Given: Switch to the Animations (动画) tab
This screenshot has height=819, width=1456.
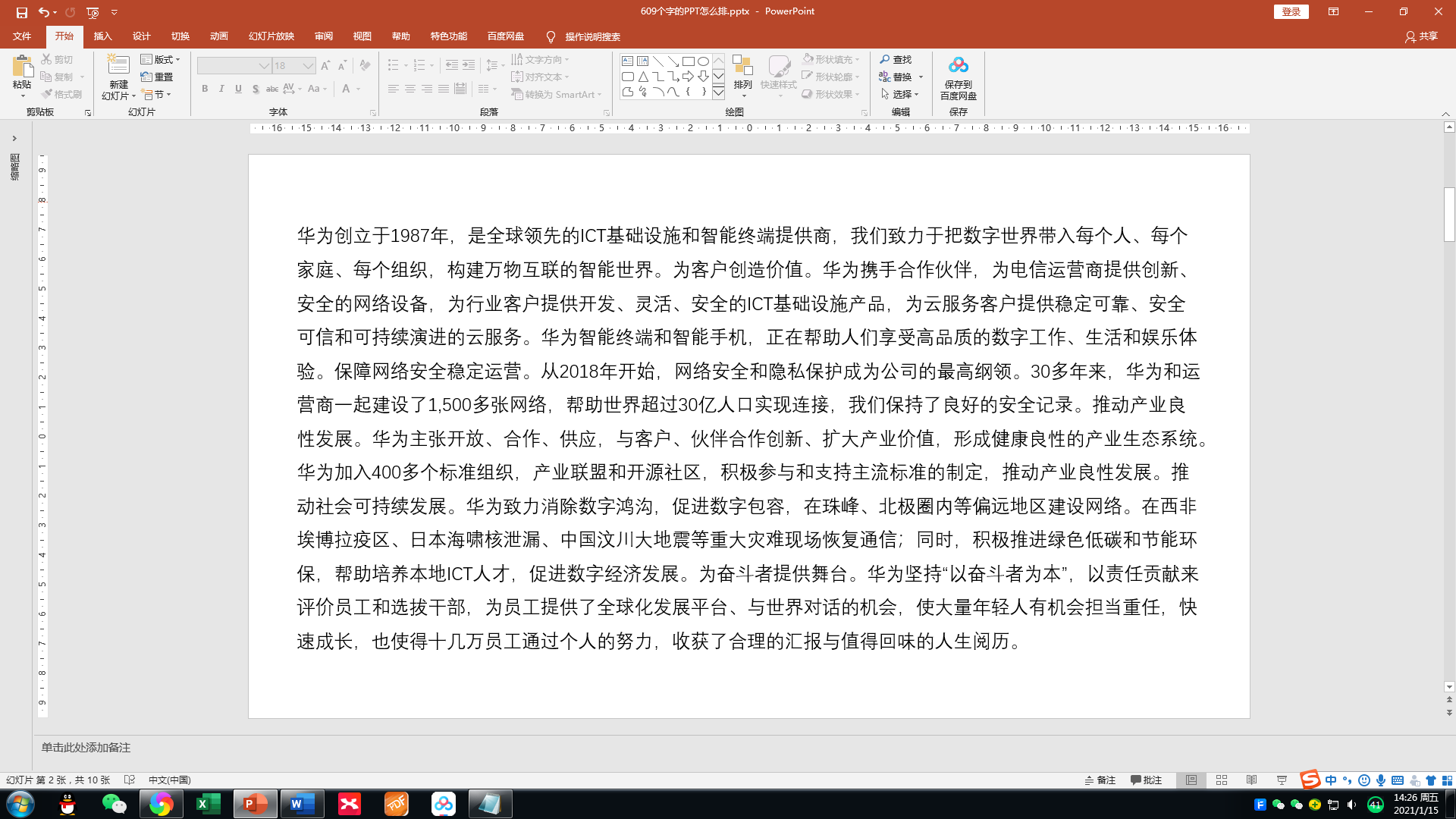Looking at the screenshot, I should (218, 36).
